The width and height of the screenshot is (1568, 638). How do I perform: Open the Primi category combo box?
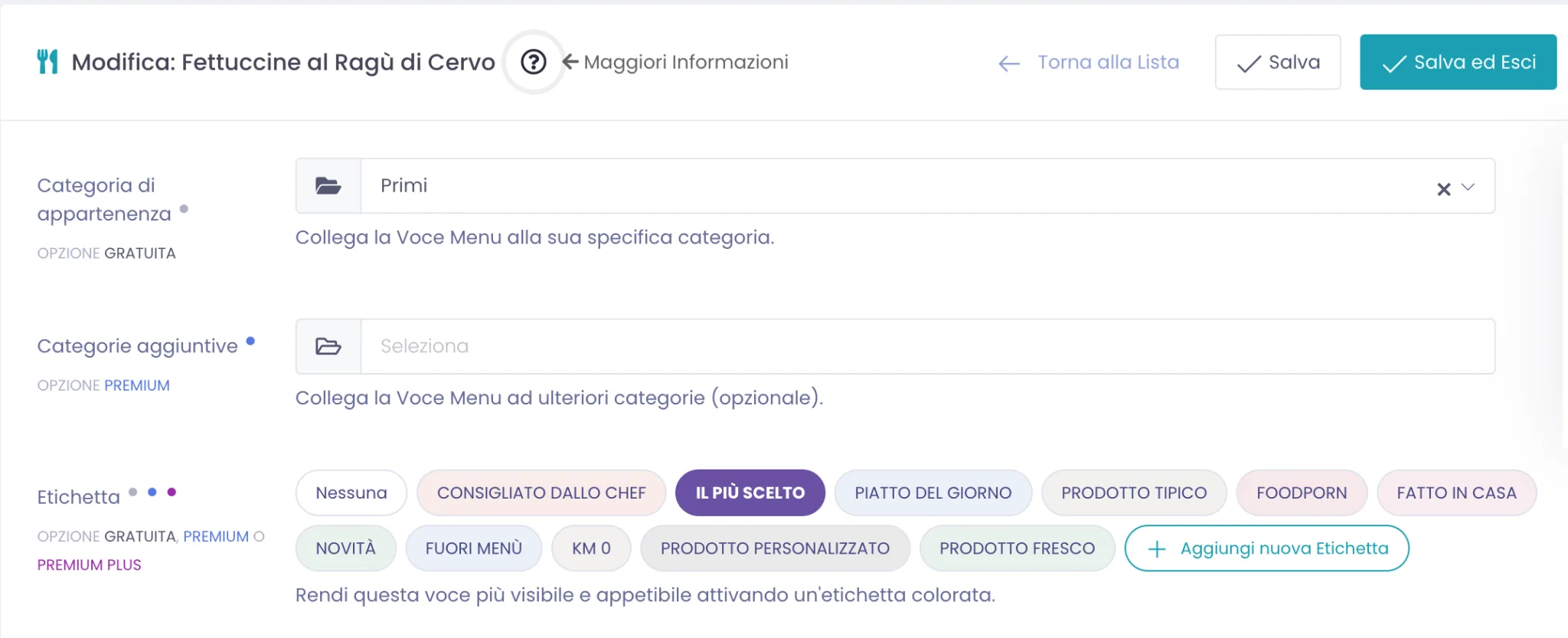point(895,186)
